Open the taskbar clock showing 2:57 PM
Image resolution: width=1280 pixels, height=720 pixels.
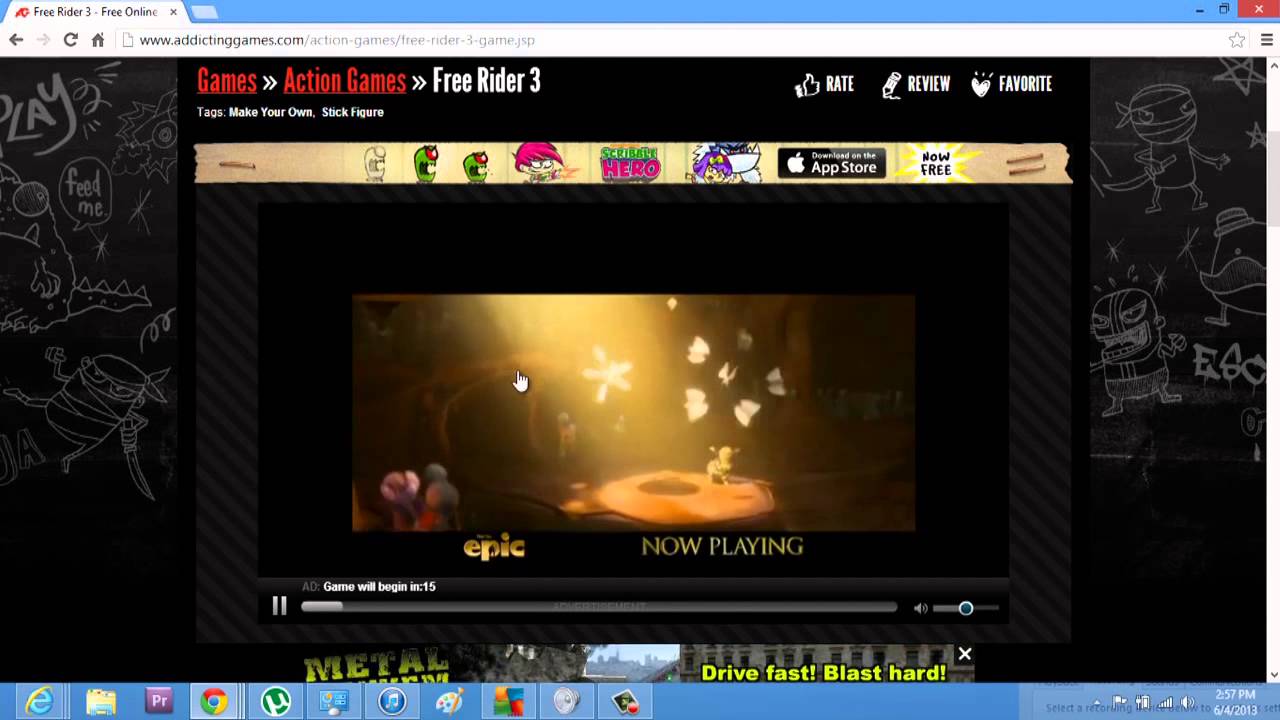[1235, 702]
